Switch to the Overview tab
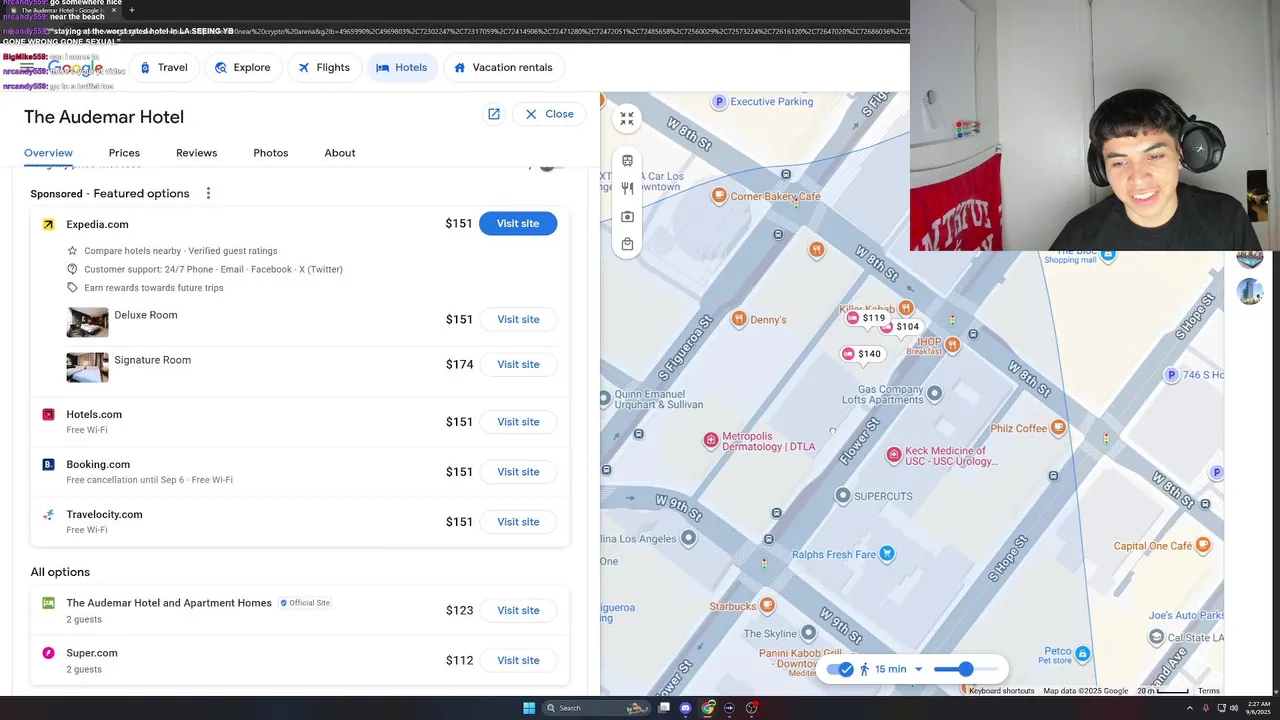Screen dimensions: 1280x720 (x=48, y=153)
